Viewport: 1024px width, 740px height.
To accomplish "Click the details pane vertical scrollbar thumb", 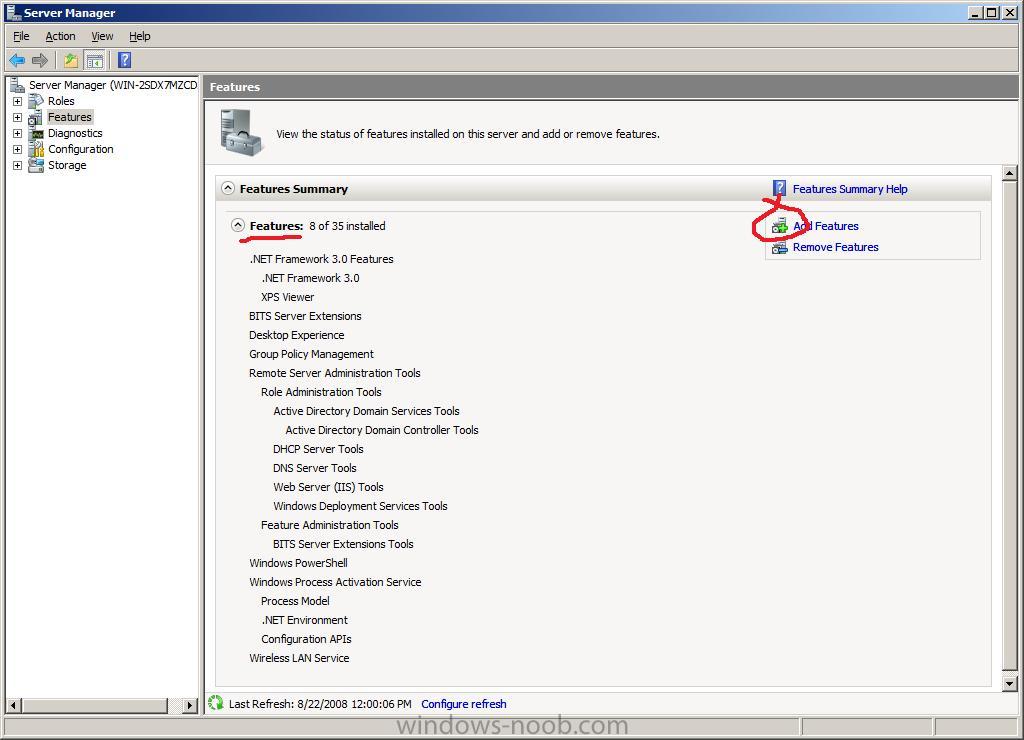I will point(1010,426).
